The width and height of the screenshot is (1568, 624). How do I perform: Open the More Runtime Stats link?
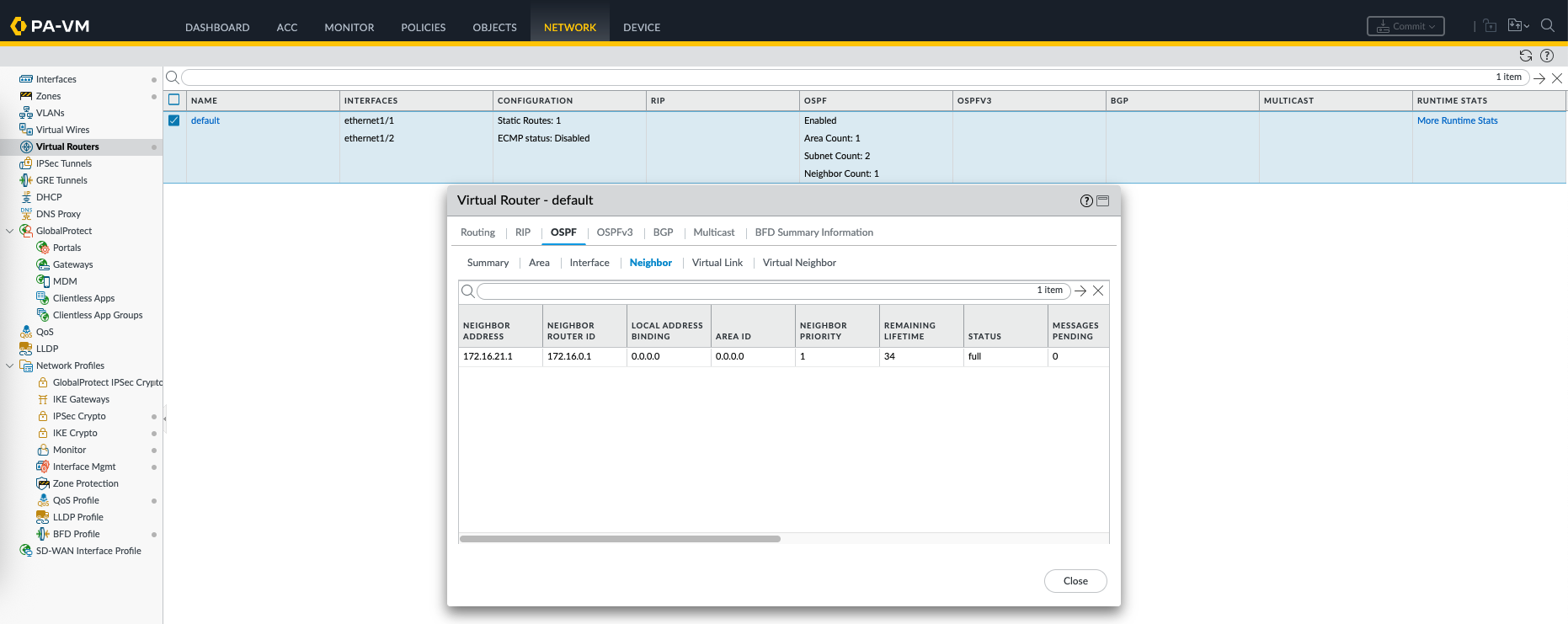tap(1457, 120)
